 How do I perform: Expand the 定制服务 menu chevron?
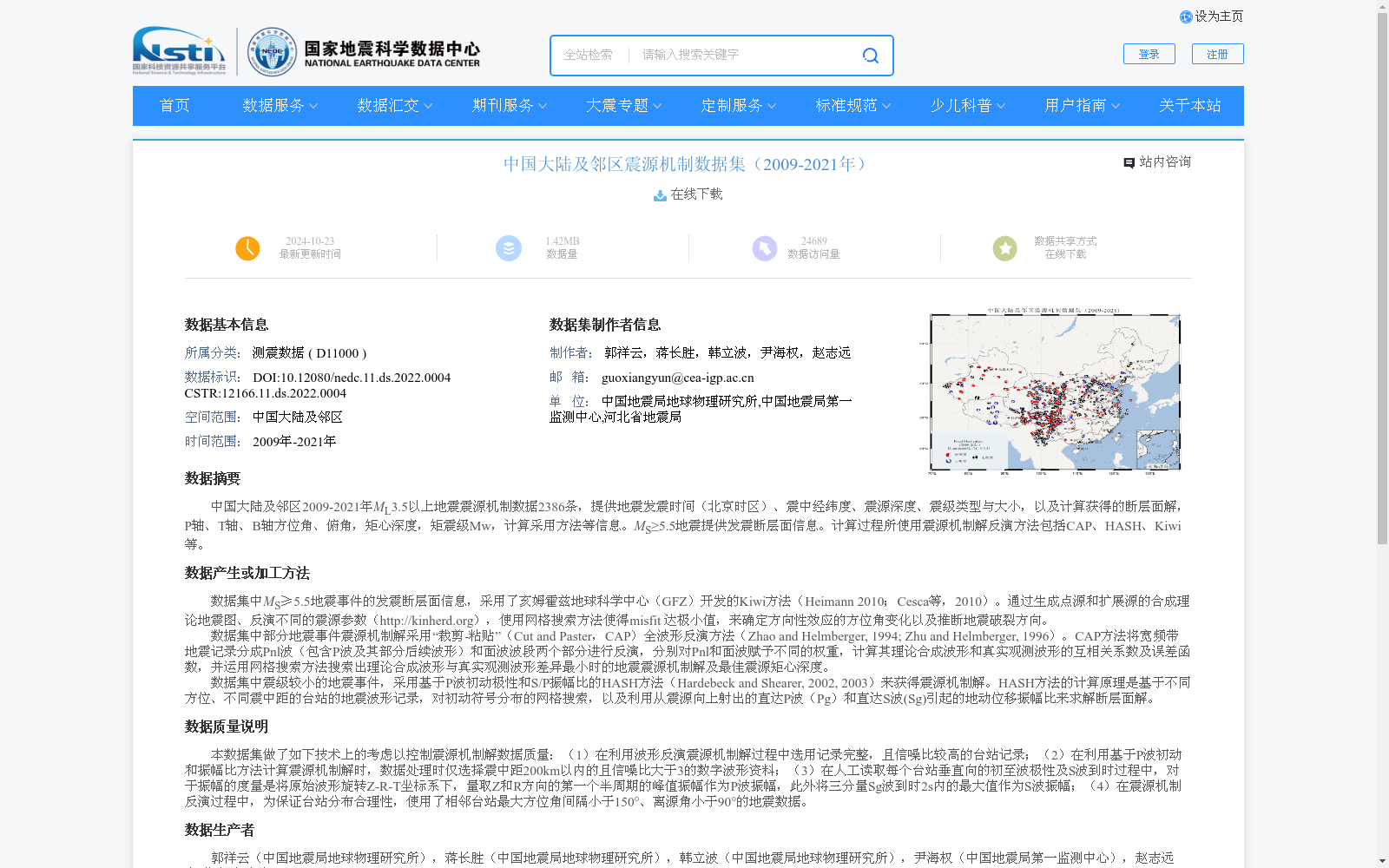[772, 106]
